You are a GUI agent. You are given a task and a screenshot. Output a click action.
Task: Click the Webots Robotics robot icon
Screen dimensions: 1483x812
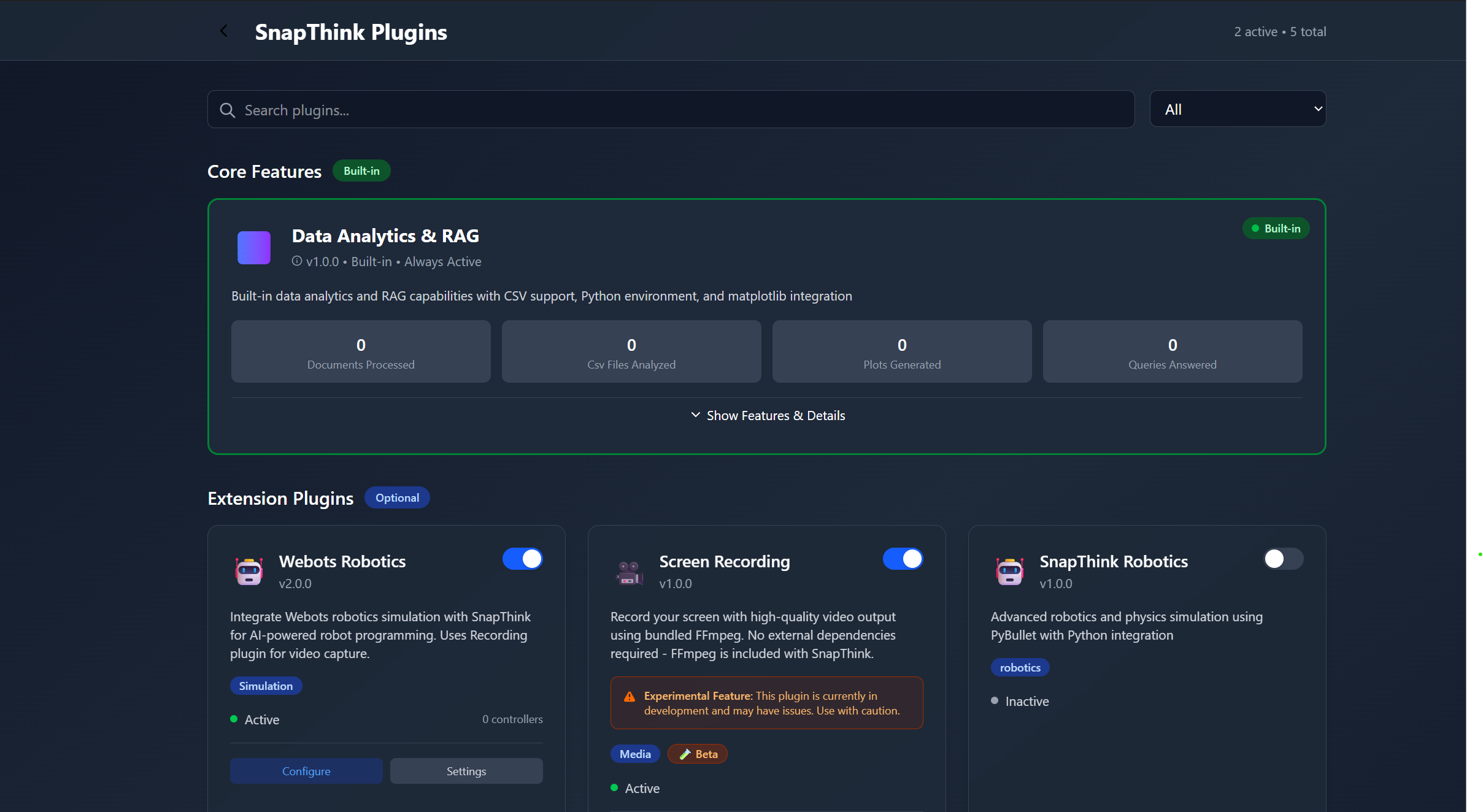[249, 571]
